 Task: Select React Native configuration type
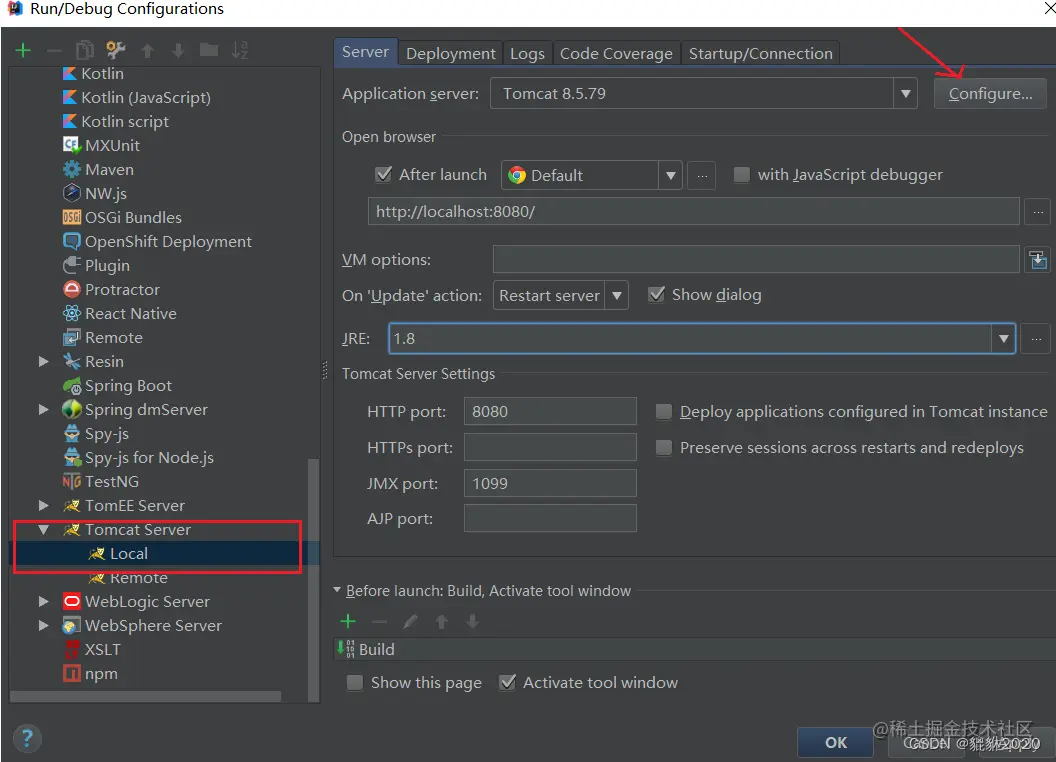119,314
